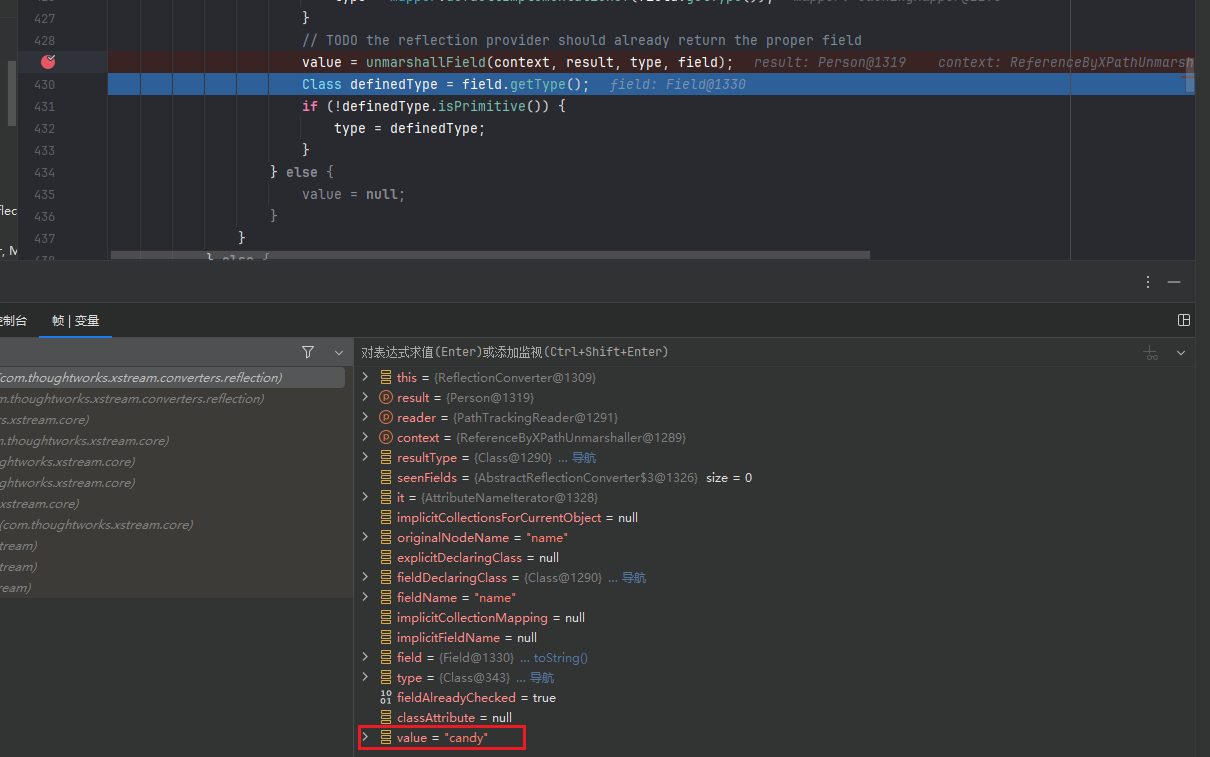
Task: Minimize the debug tool window
Action: (1174, 283)
